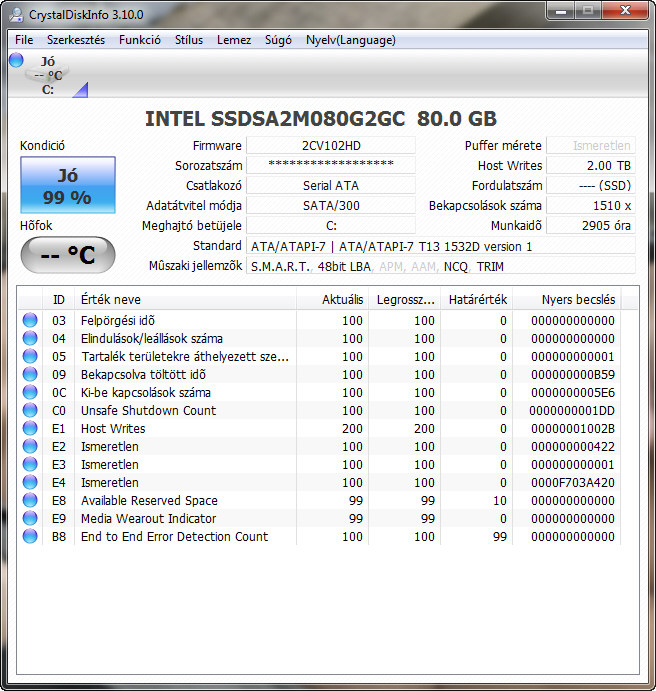Click the Érték neve column header

[x=185, y=300]
